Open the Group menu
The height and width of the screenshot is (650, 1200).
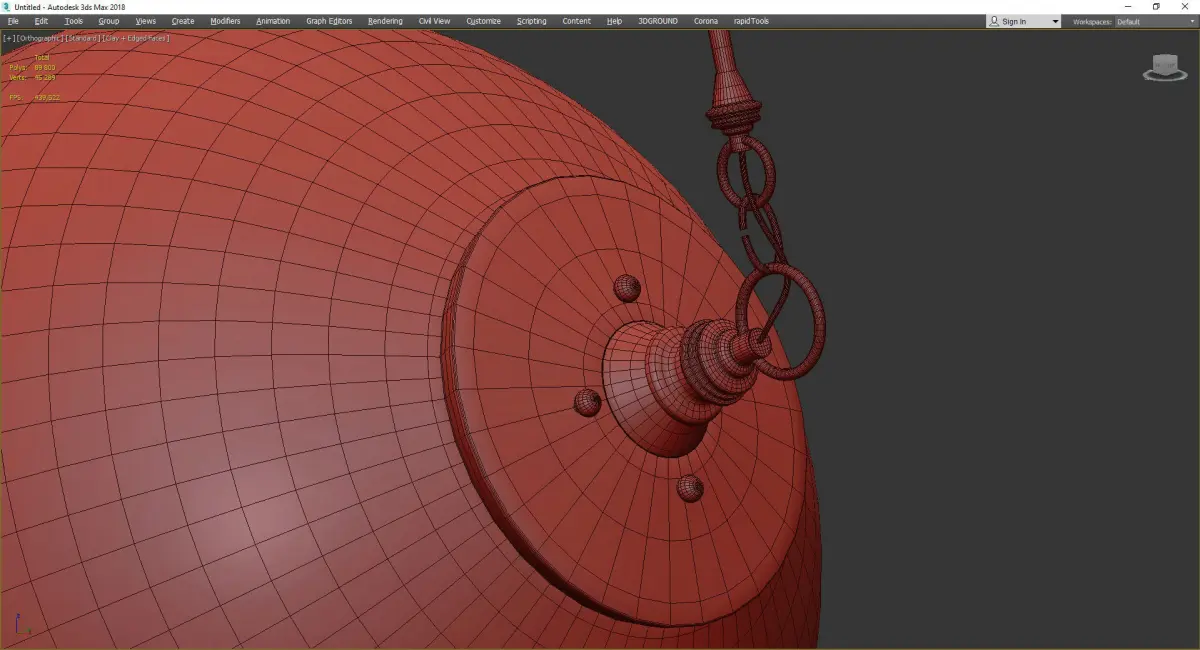point(109,21)
